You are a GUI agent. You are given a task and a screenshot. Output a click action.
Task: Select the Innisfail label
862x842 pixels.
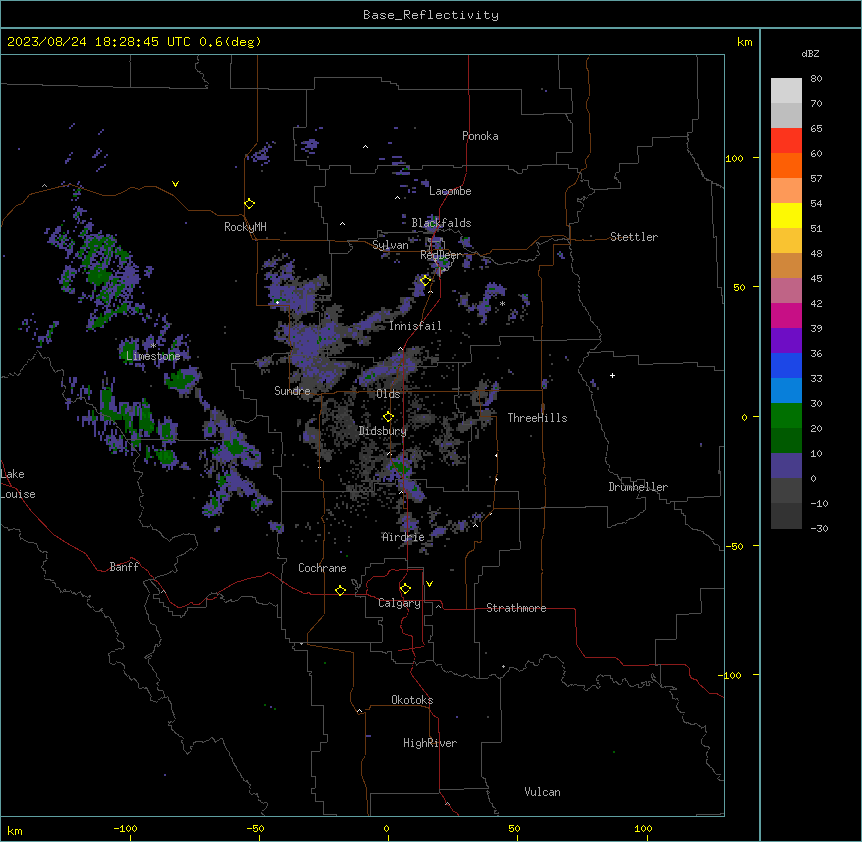click(x=415, y=326)
